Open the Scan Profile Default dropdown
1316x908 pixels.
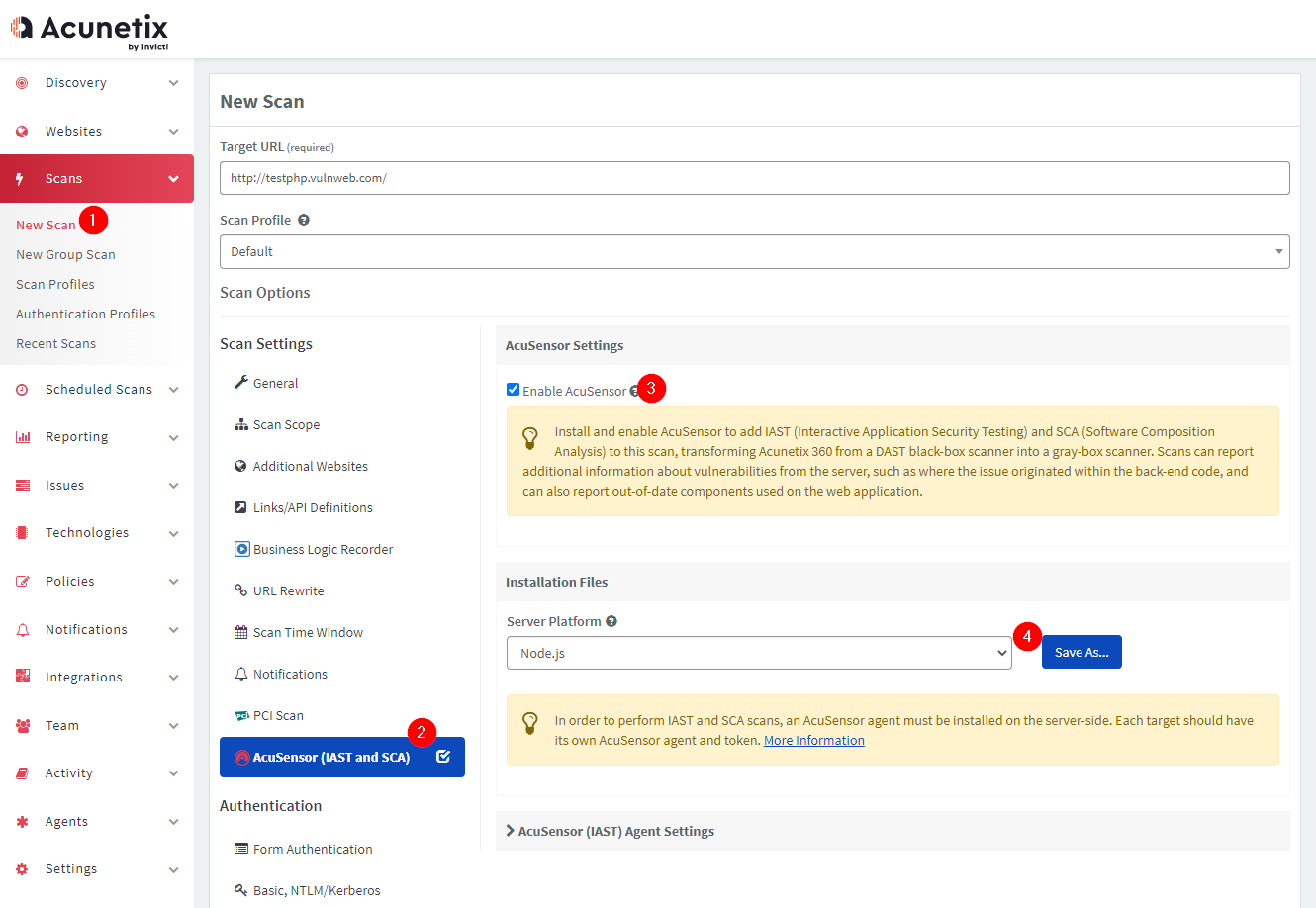pos(755,251)
